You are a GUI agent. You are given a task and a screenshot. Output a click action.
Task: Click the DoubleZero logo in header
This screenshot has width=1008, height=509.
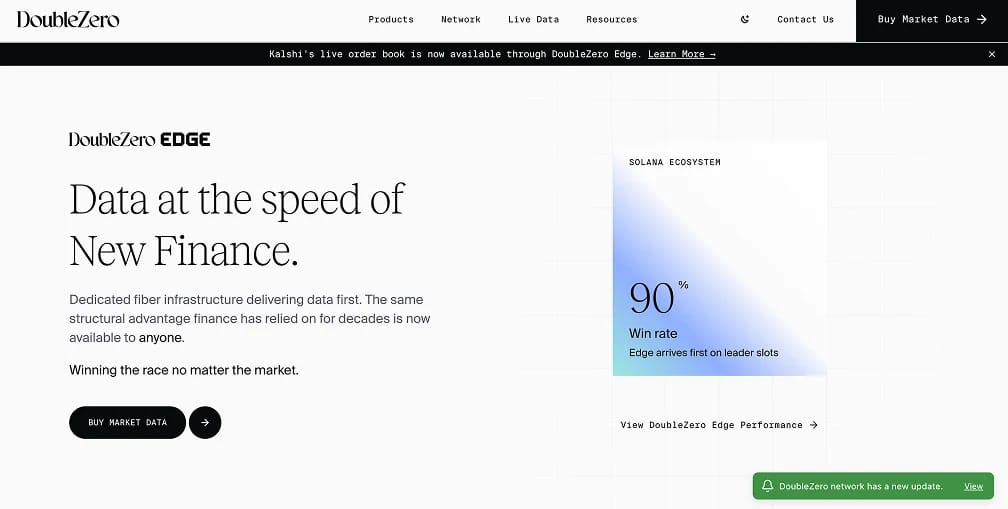point(68,19)
